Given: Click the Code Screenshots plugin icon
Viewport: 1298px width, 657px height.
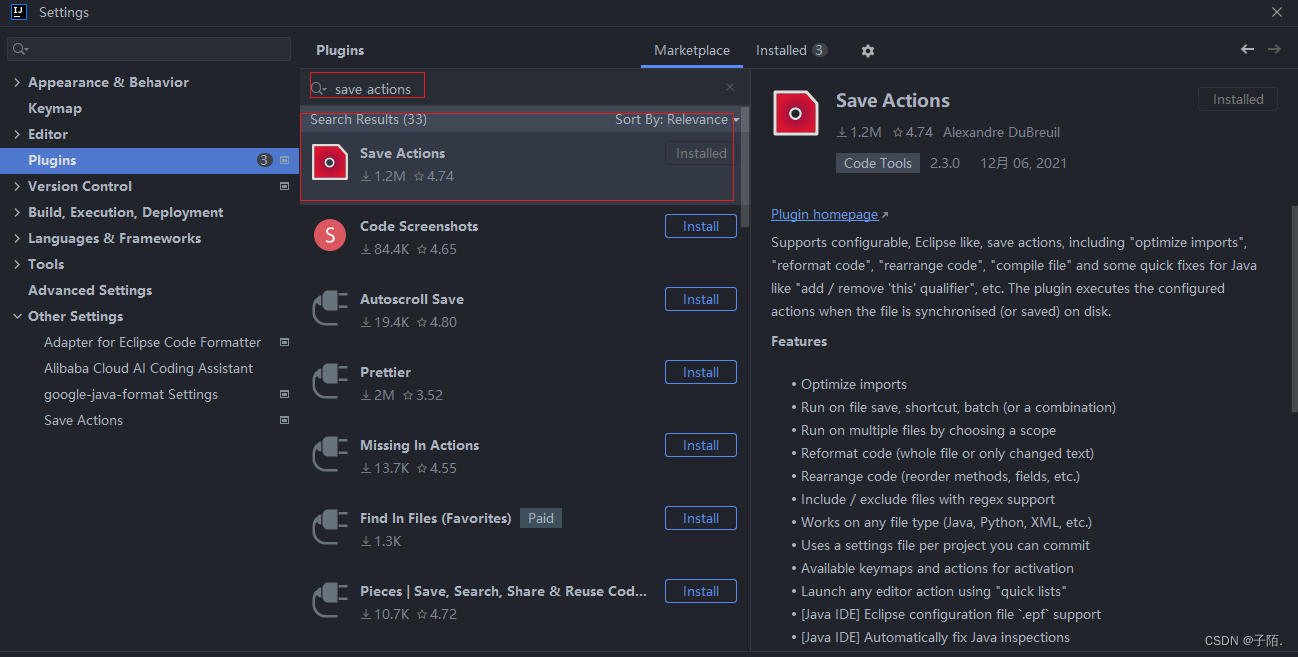Looking at the screenshot, I should (330, 235).
